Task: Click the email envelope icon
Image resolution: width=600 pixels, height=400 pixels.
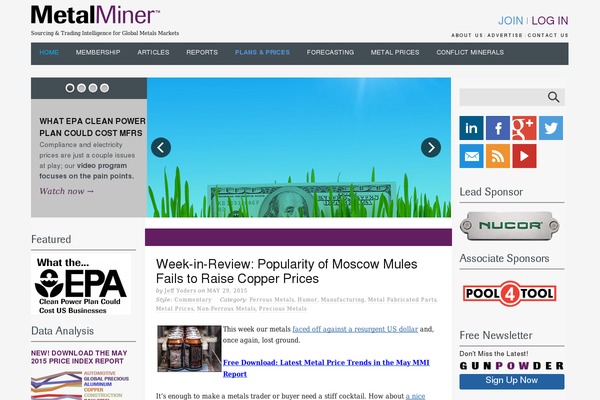Action: pyautogui.click(x=471, y=156)
